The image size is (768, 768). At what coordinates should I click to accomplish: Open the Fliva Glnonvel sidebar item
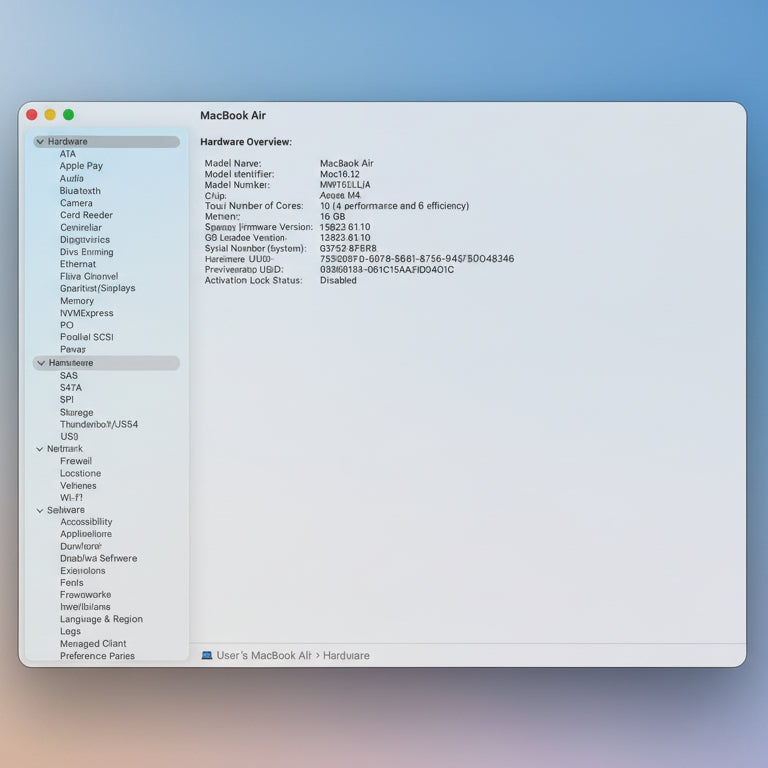click(89, 276)
